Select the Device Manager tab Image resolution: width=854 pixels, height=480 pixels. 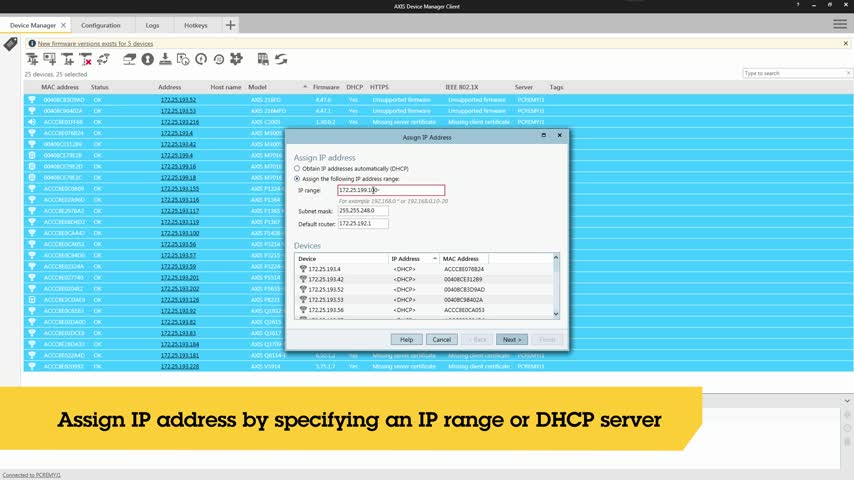point(33,25)
